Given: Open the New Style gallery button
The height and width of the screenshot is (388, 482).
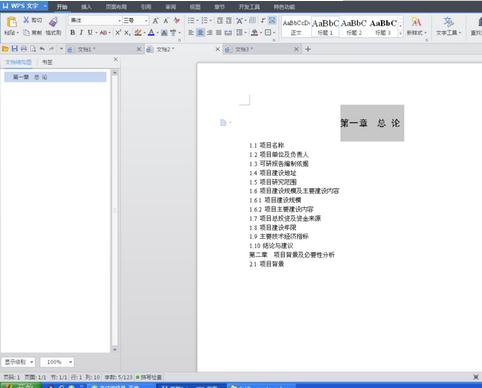Looking at the screenshot, I should [416, 26].
